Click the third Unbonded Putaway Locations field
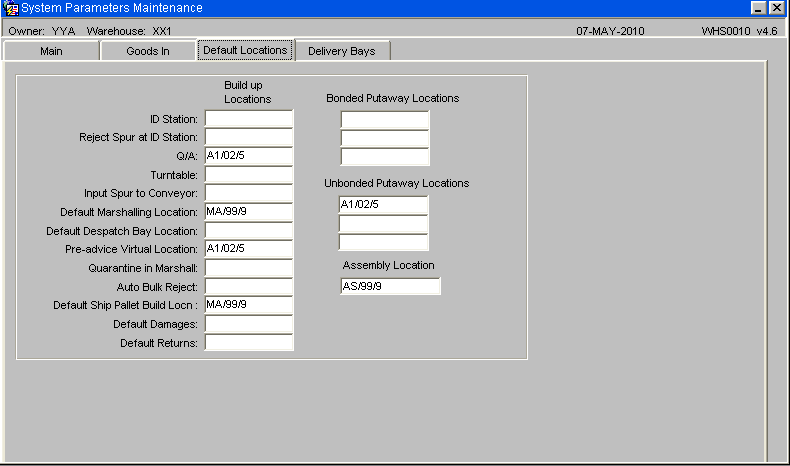 (x=383, y=242)
